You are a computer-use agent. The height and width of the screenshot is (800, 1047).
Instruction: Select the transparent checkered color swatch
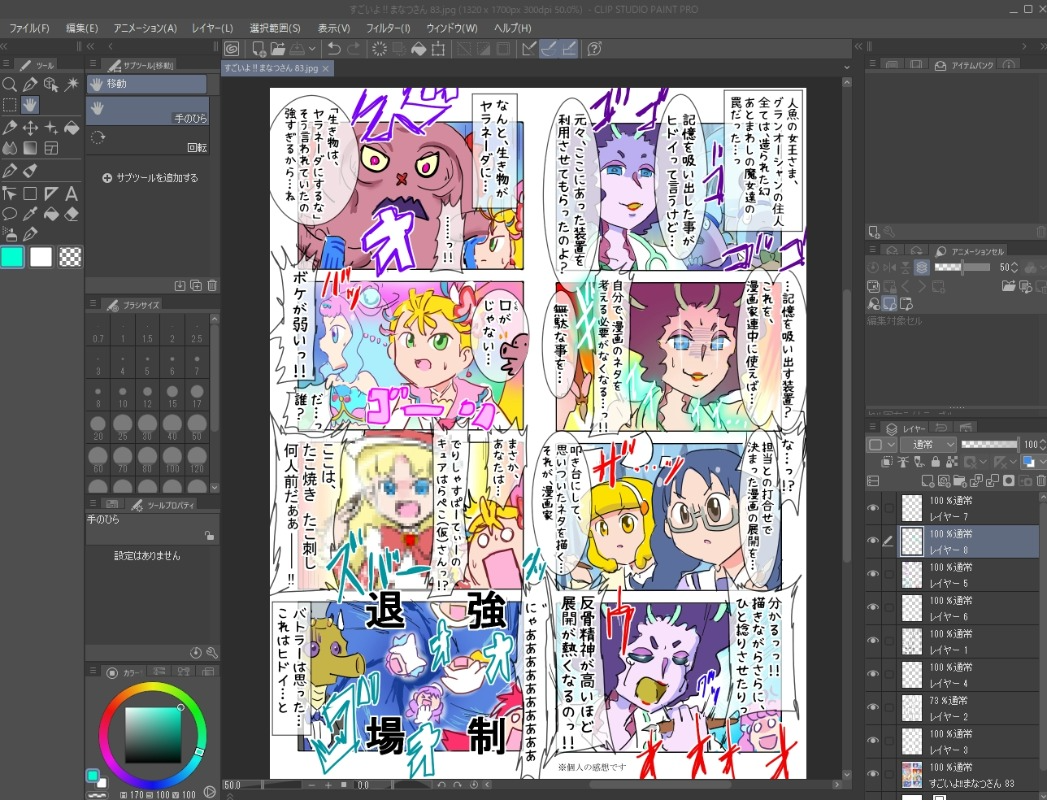(x=70, y=257)
